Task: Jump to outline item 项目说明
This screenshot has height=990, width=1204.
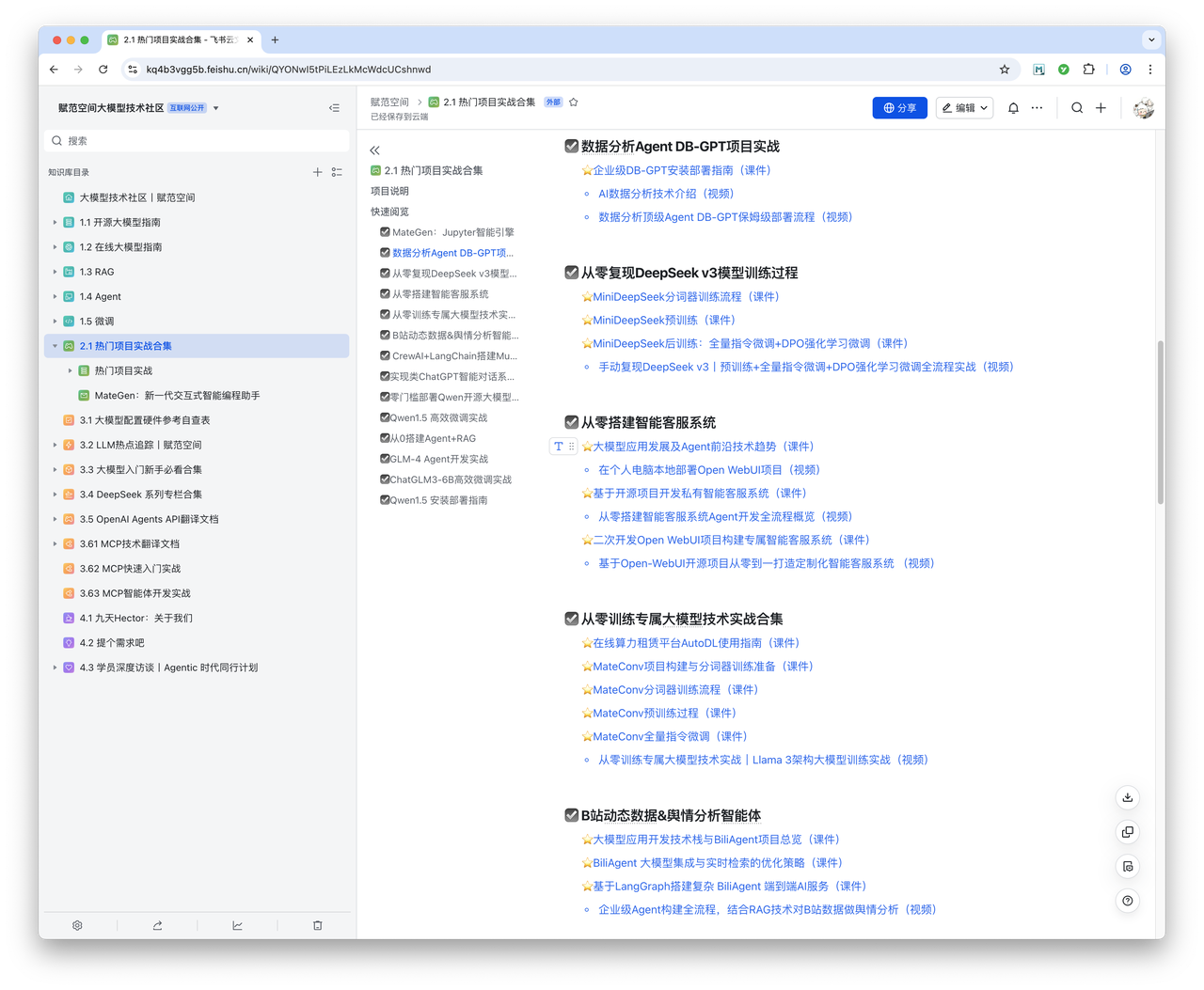Action: (x=389, y=191)
